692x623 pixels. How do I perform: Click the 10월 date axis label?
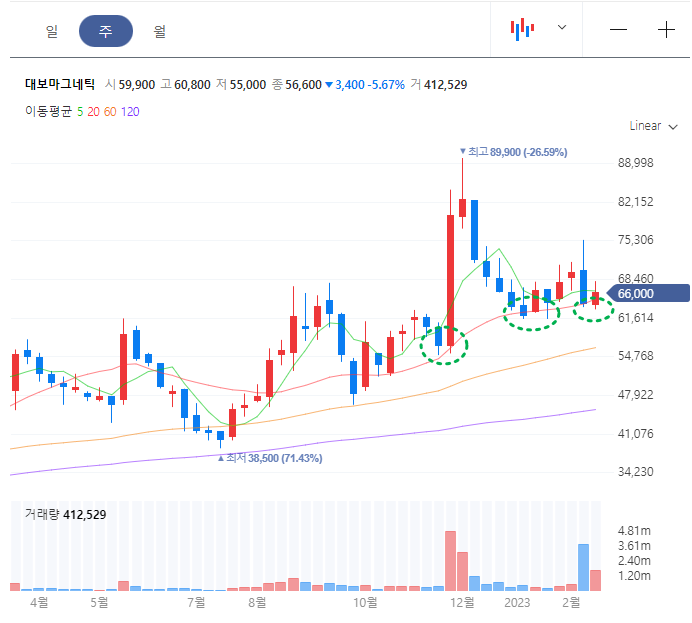365,602
